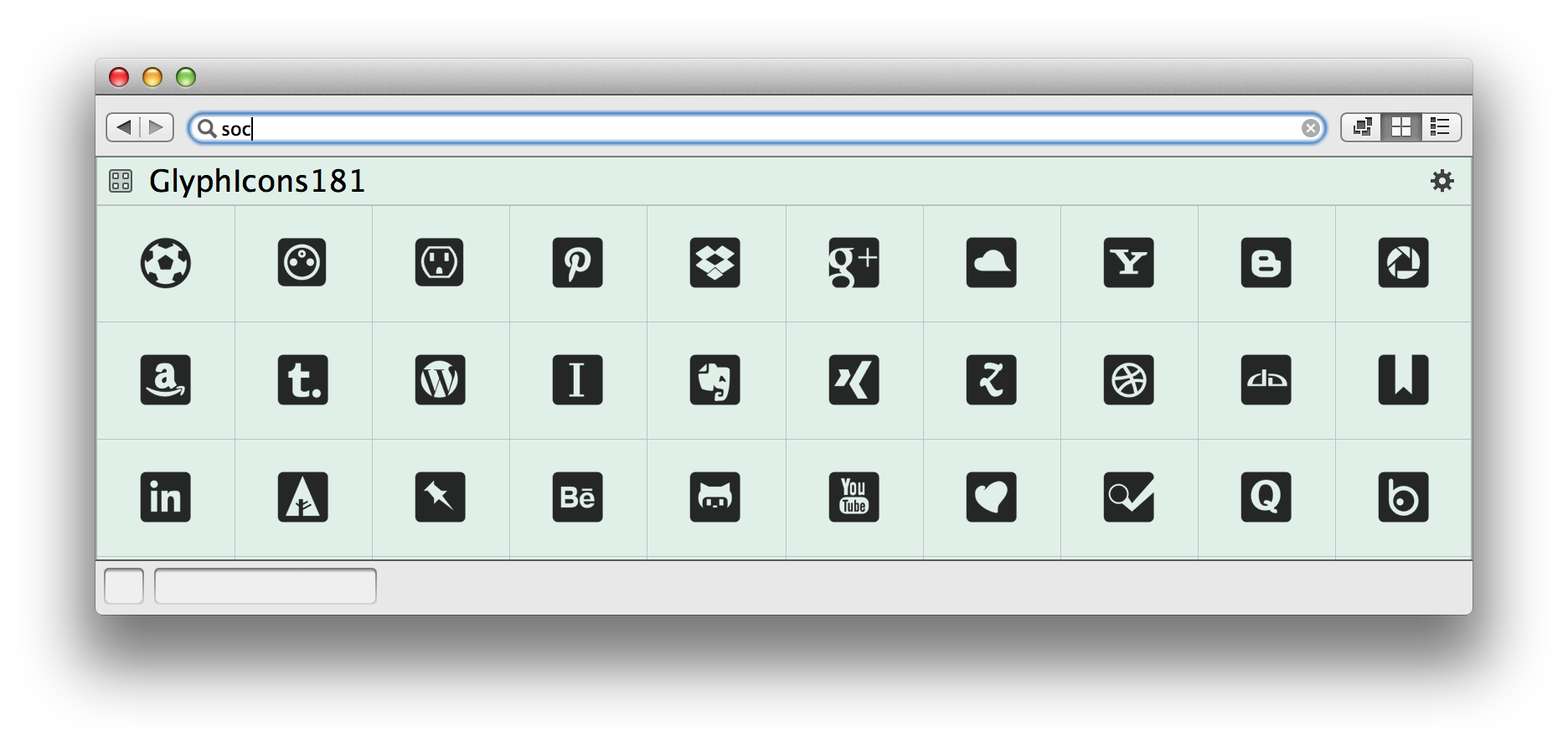Collapse the GlyphIcons181 group header icon
Viewport: 1568px width, 747px height.
121,181
